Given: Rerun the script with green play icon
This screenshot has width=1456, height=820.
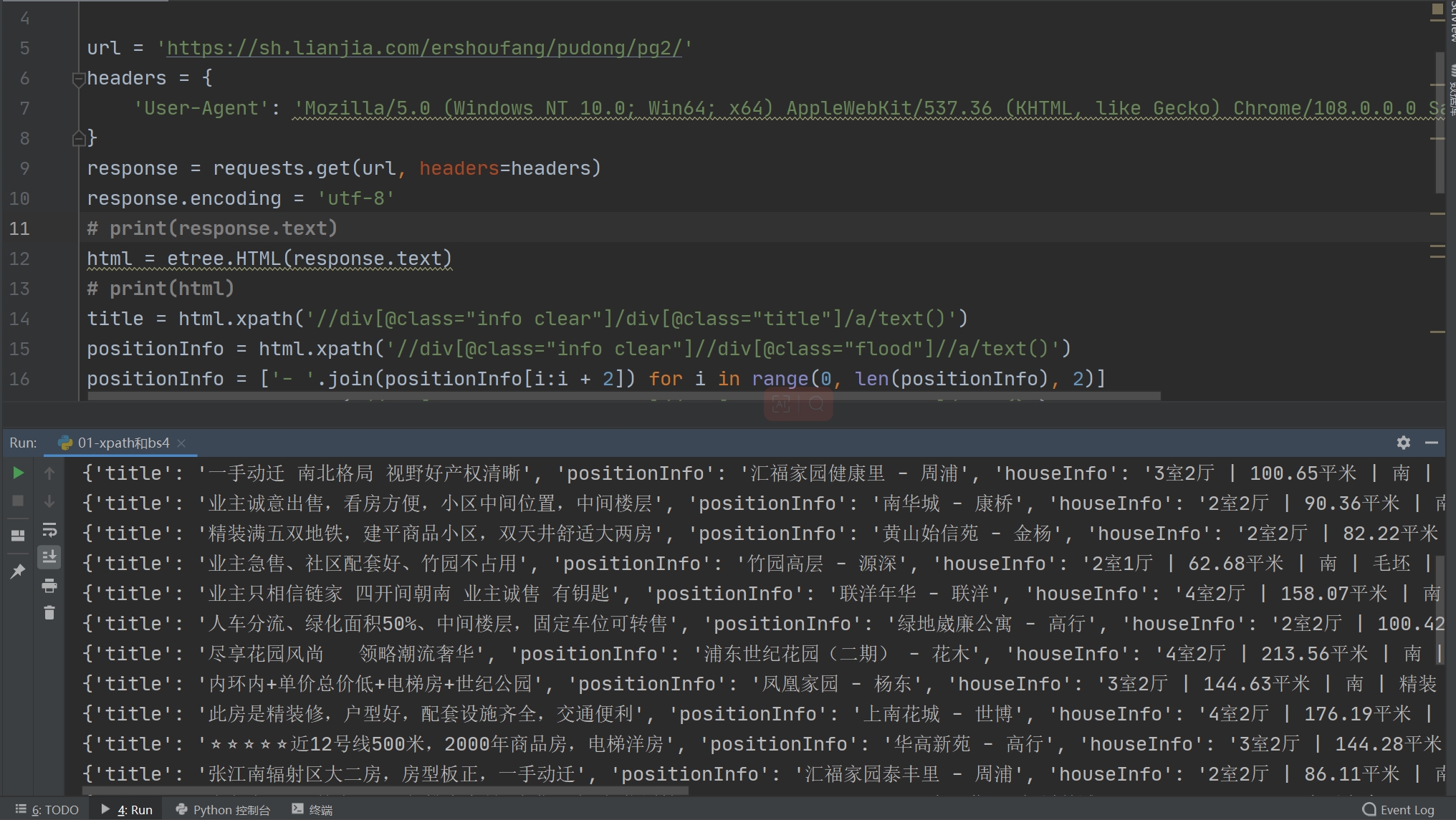Looking at the screenshot, I should 19,473.
